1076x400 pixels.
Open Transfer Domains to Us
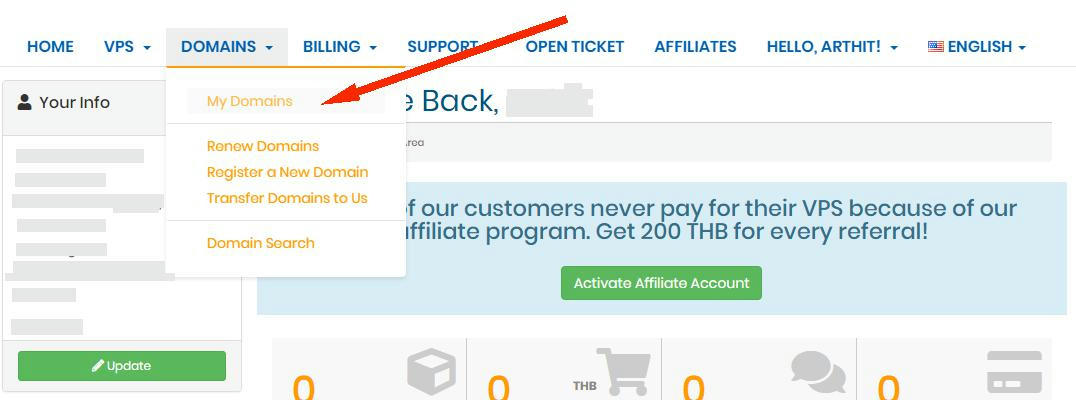coord(287,198)
